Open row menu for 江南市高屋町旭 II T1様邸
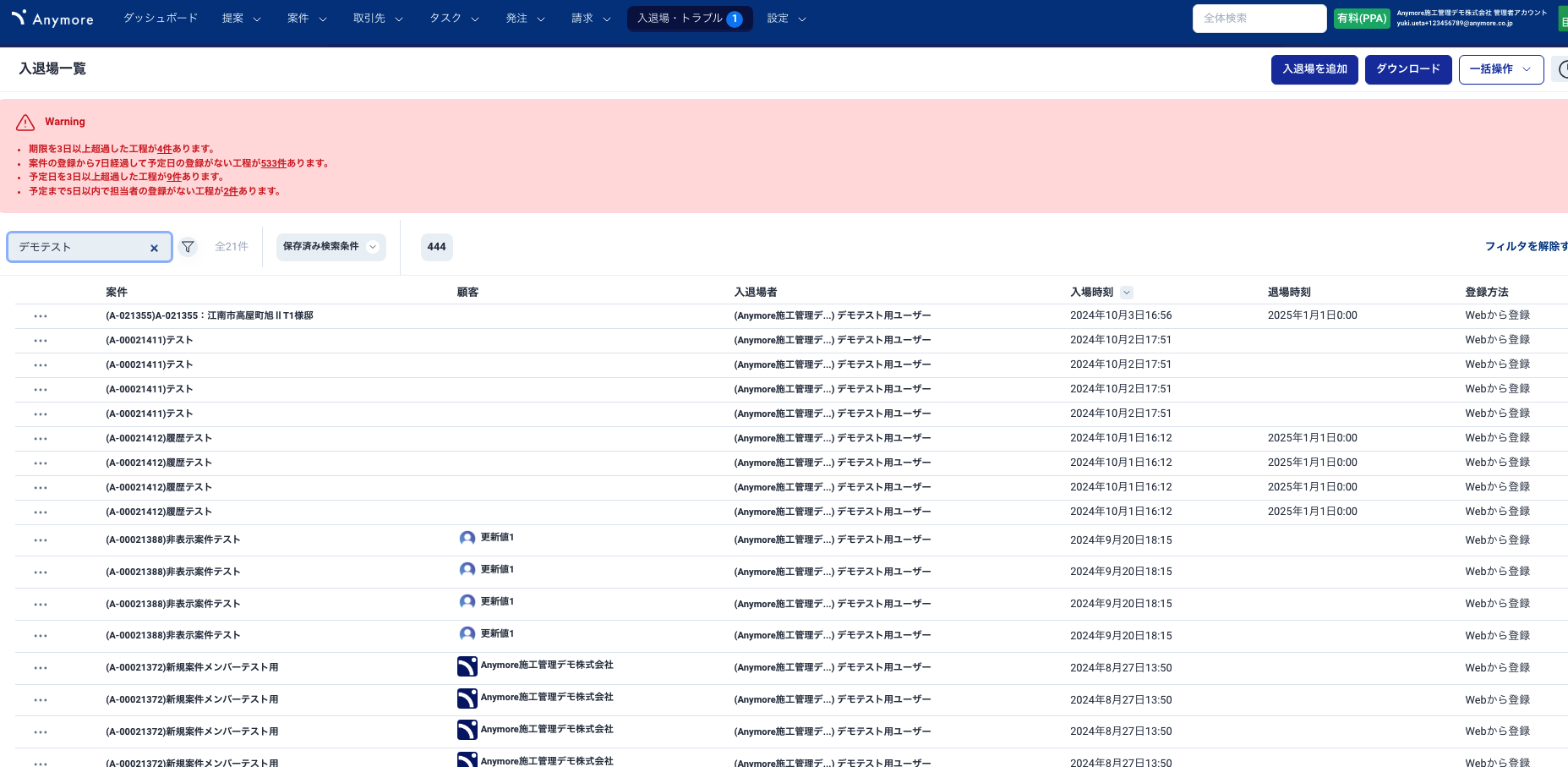The height and width of the screenshot is (767, 1568). coord(41,316)
